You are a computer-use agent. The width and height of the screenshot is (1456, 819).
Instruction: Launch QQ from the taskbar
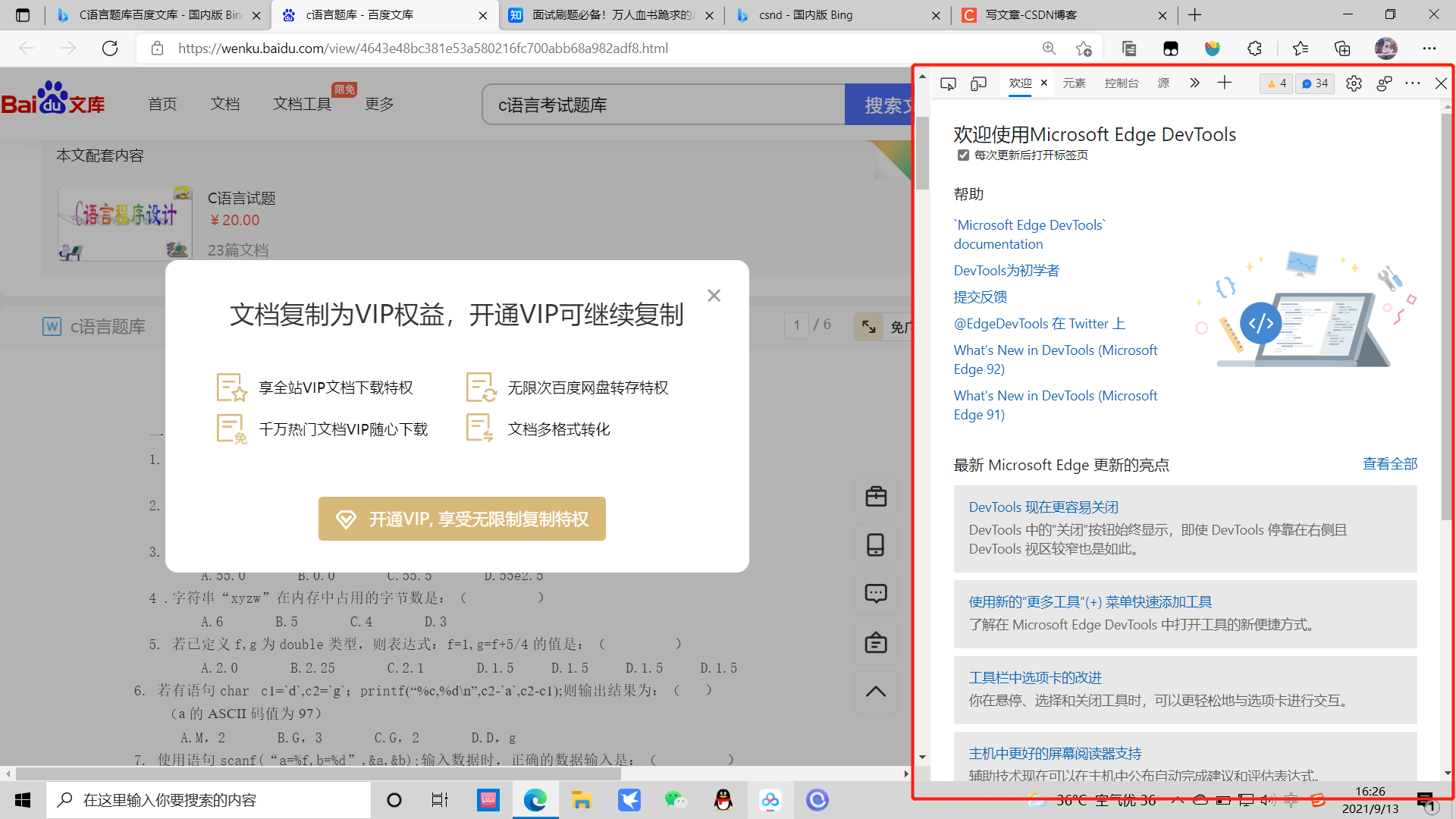pos(723,800)
